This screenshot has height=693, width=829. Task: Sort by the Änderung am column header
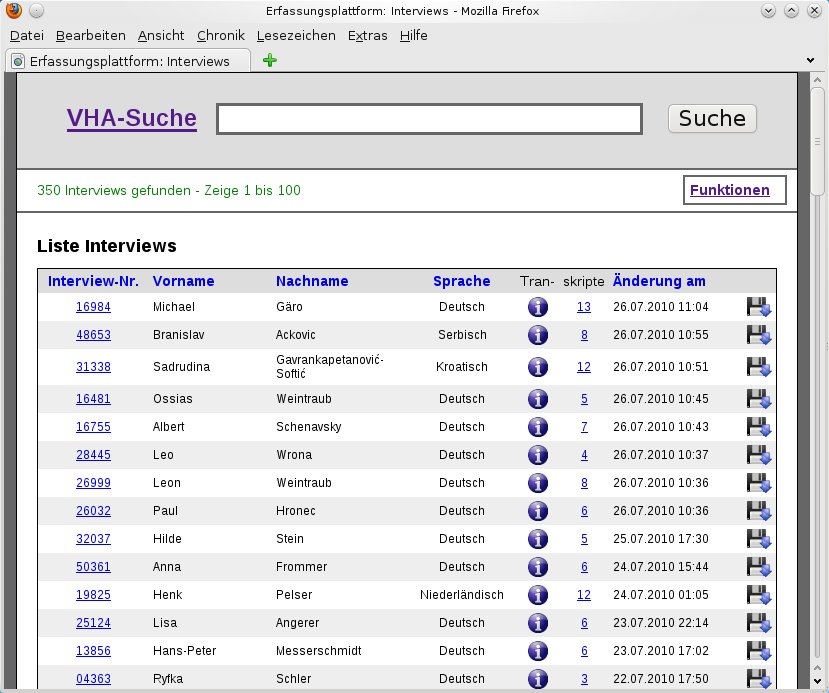point(659,281)
